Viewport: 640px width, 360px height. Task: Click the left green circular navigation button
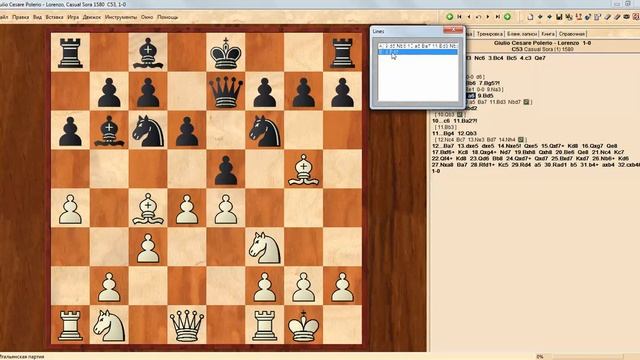[x=450, y=17]
